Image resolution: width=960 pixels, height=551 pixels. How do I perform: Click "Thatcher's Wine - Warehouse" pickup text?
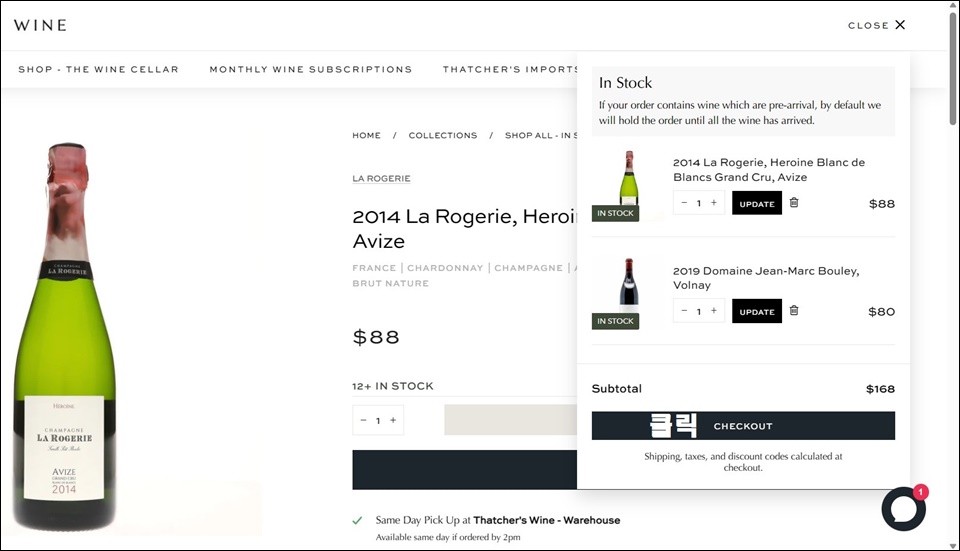tap(547, 520)
